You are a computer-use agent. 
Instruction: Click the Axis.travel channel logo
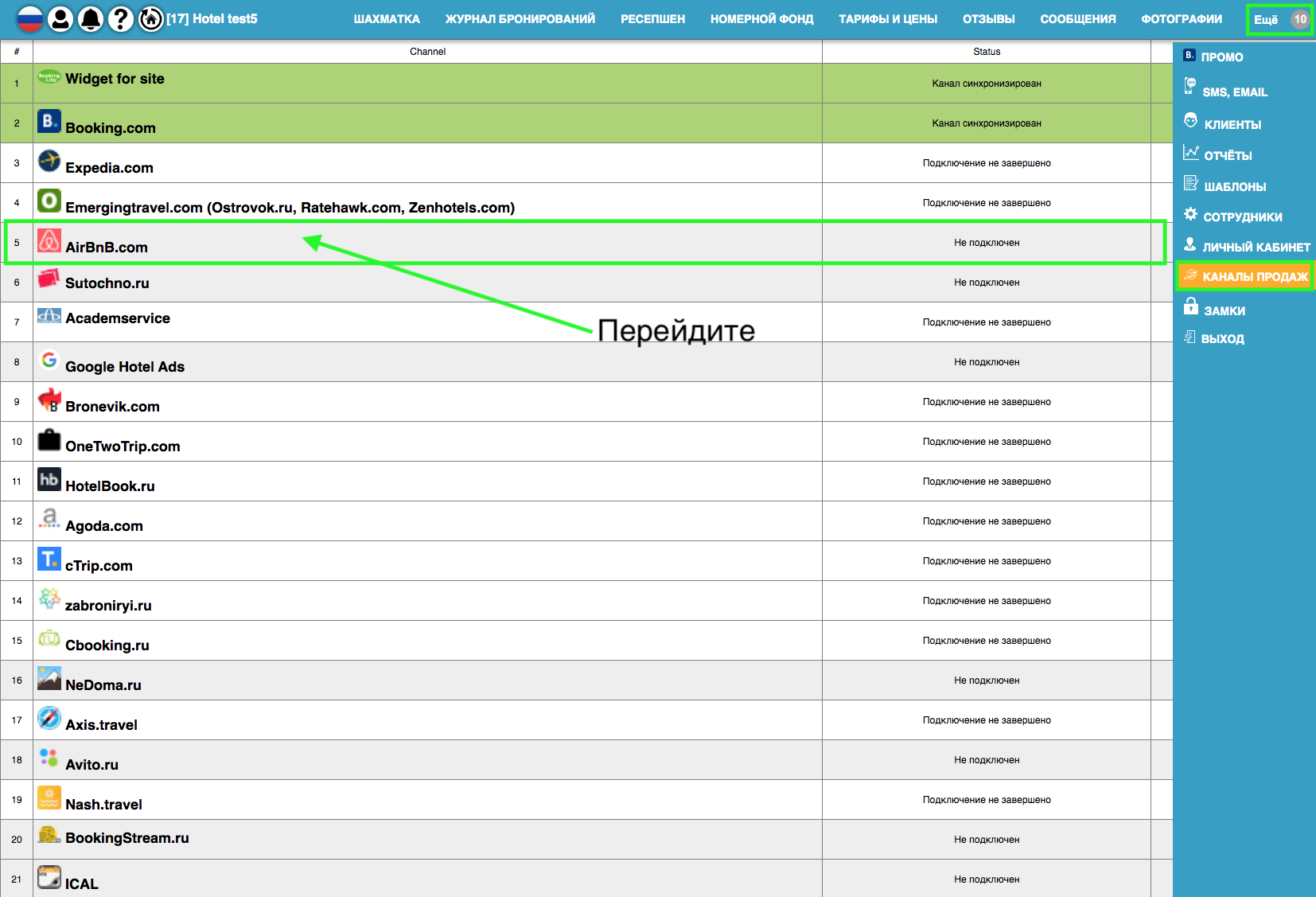[x=49, y=718]
